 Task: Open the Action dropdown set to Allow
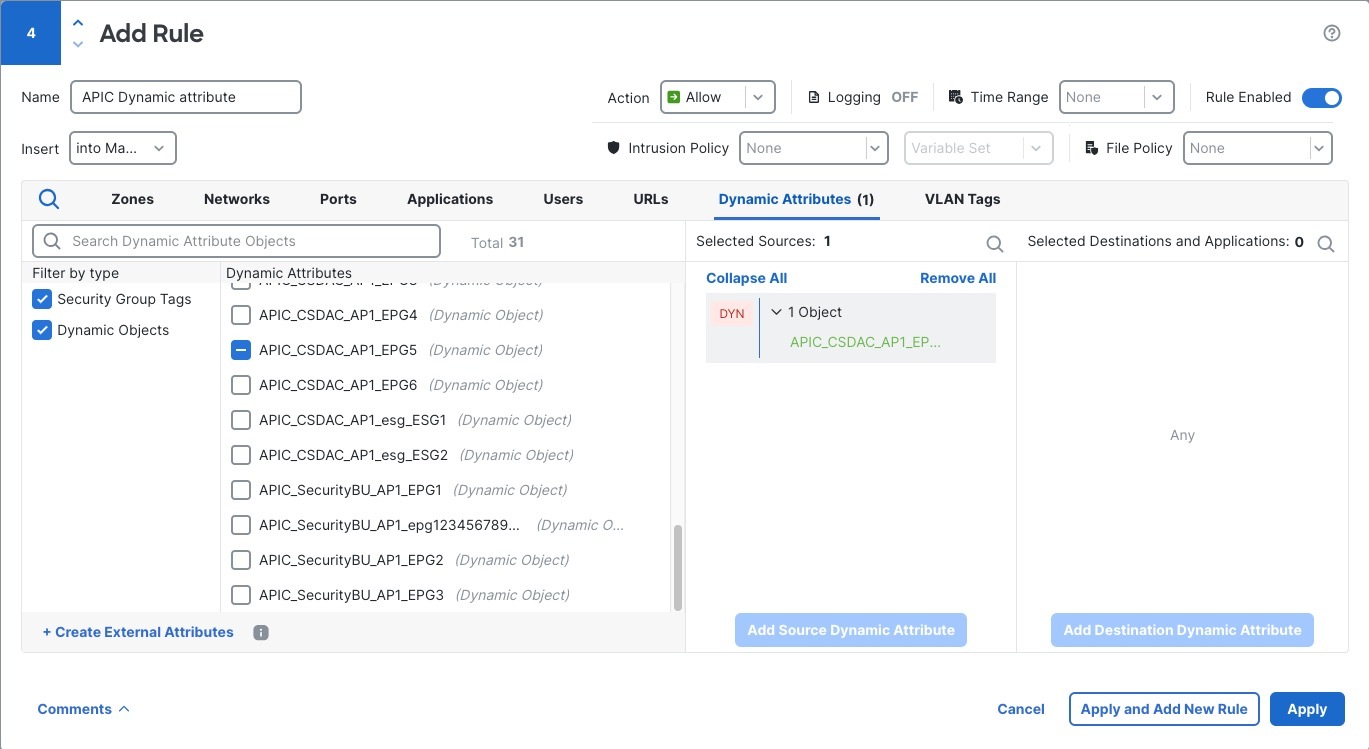tap(717, 97)
